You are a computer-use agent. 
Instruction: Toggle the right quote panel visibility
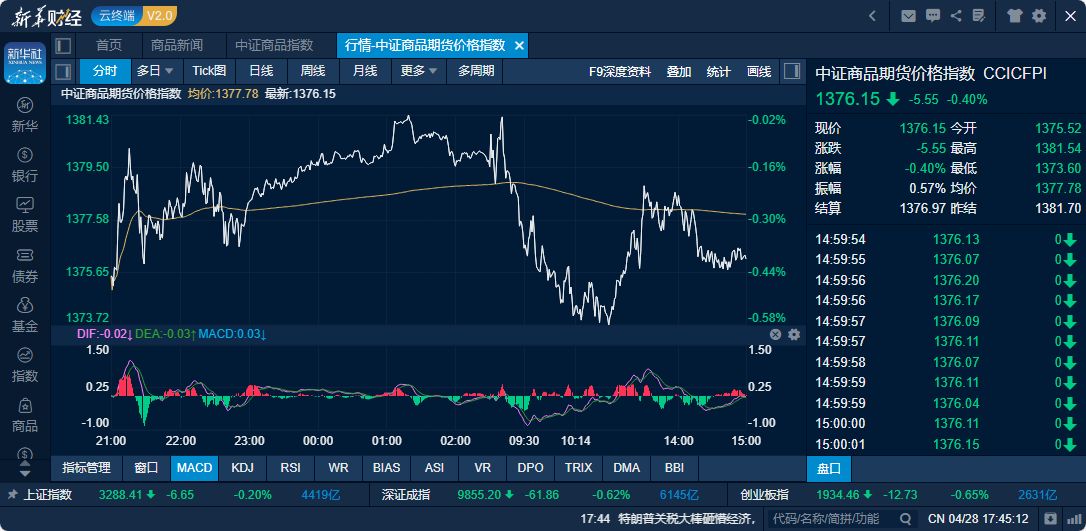coord(791,71)
